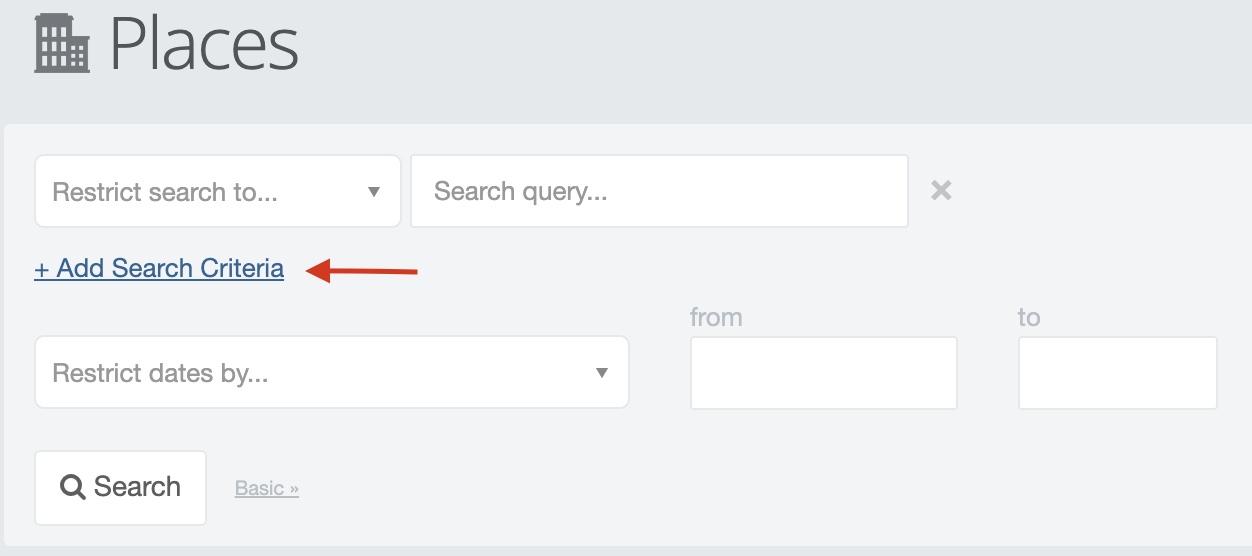Click the "from" label above the date field
This screenshot has height=556, width=1252.
coord(716,318)
